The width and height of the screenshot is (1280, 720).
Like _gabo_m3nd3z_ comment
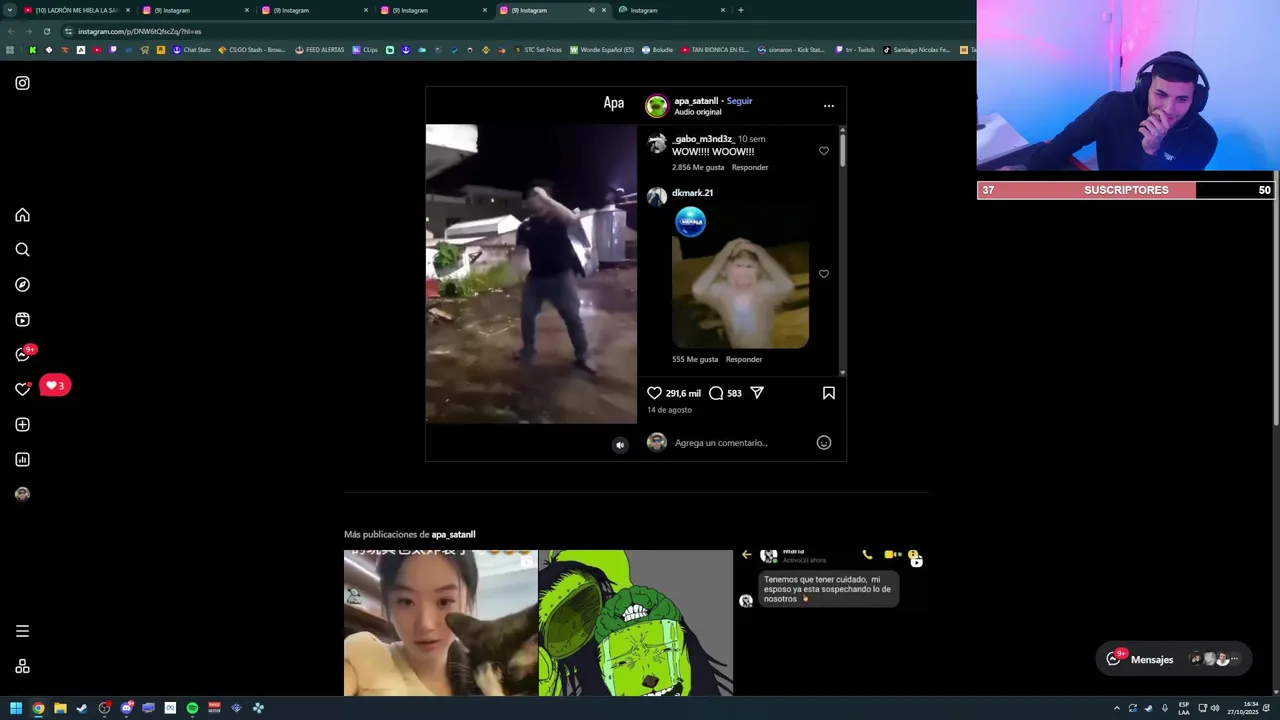coord(824,151)
